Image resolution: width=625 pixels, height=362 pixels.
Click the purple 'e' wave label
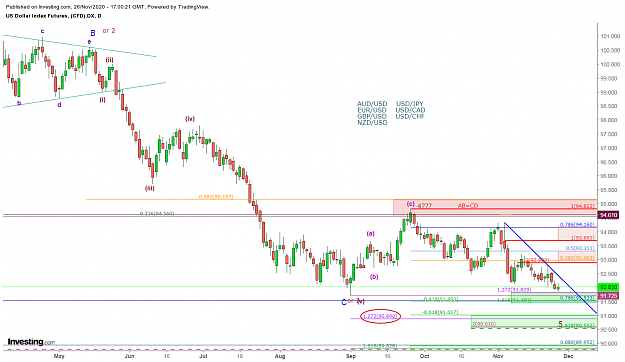click(89, 42)
